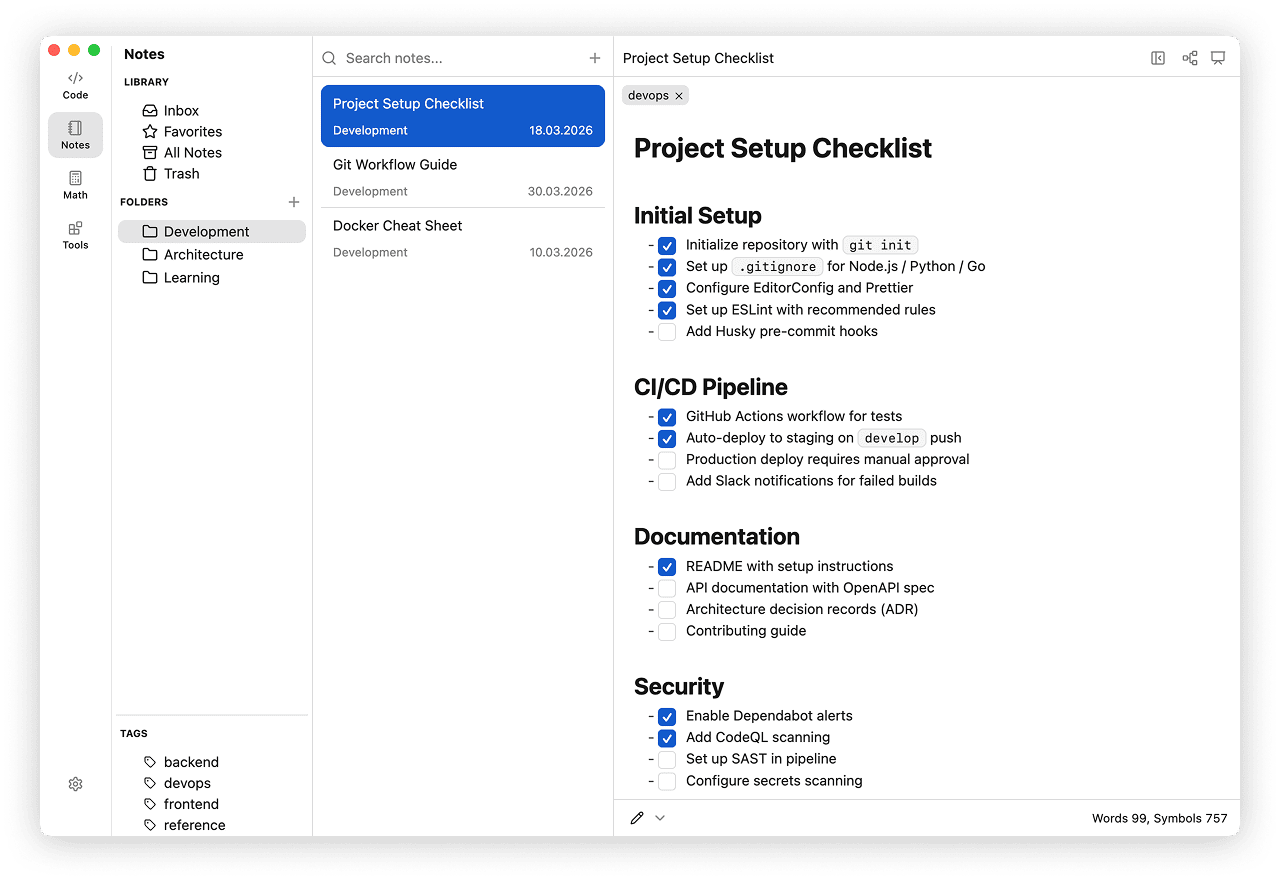This screenshot has height=880, width=1280.
Task: Toggle the sidebar panel icon in header
Action: pyautogui.click(x=1158, y=58)
